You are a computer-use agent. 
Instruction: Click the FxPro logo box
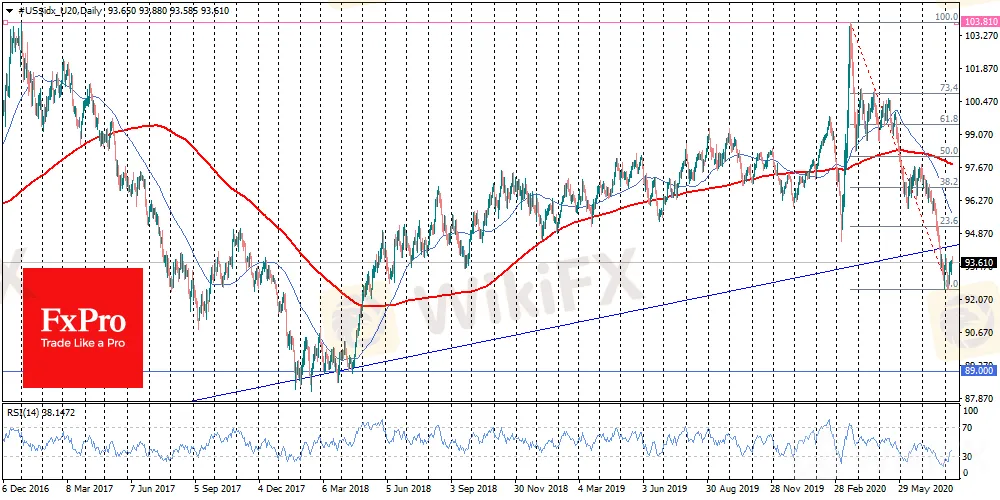click(83, 327)
